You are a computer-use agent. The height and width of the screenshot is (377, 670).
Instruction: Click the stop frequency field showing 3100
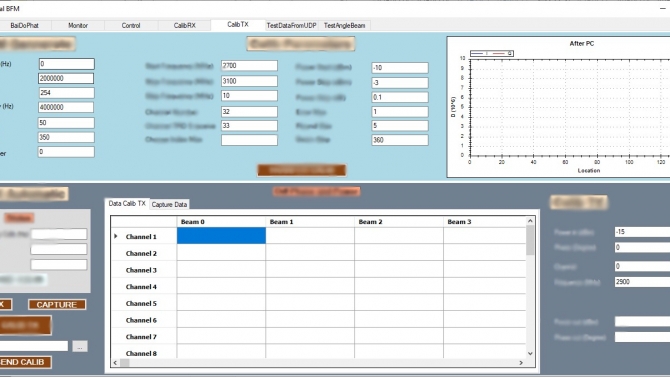[249, 81]
